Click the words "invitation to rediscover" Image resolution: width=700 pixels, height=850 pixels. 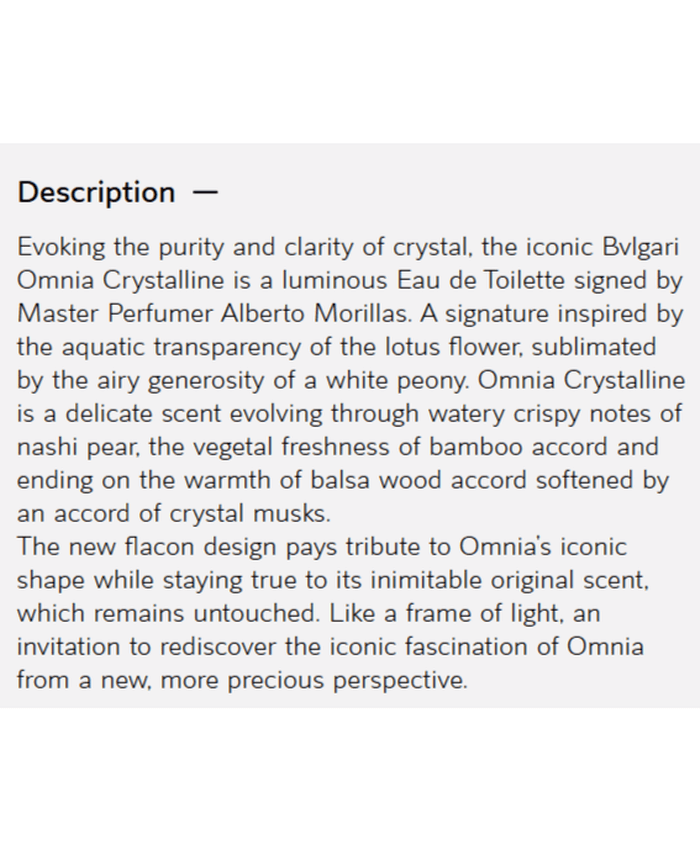click(160, 647)
